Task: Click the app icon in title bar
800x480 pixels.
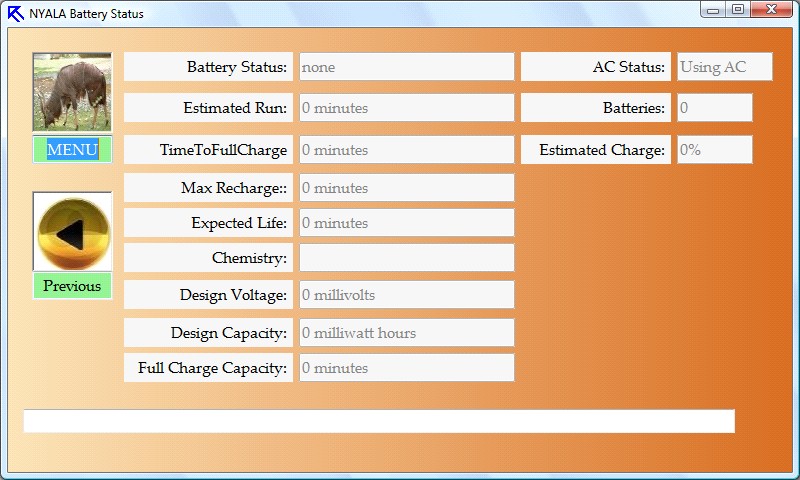Action: click(15, 14)
